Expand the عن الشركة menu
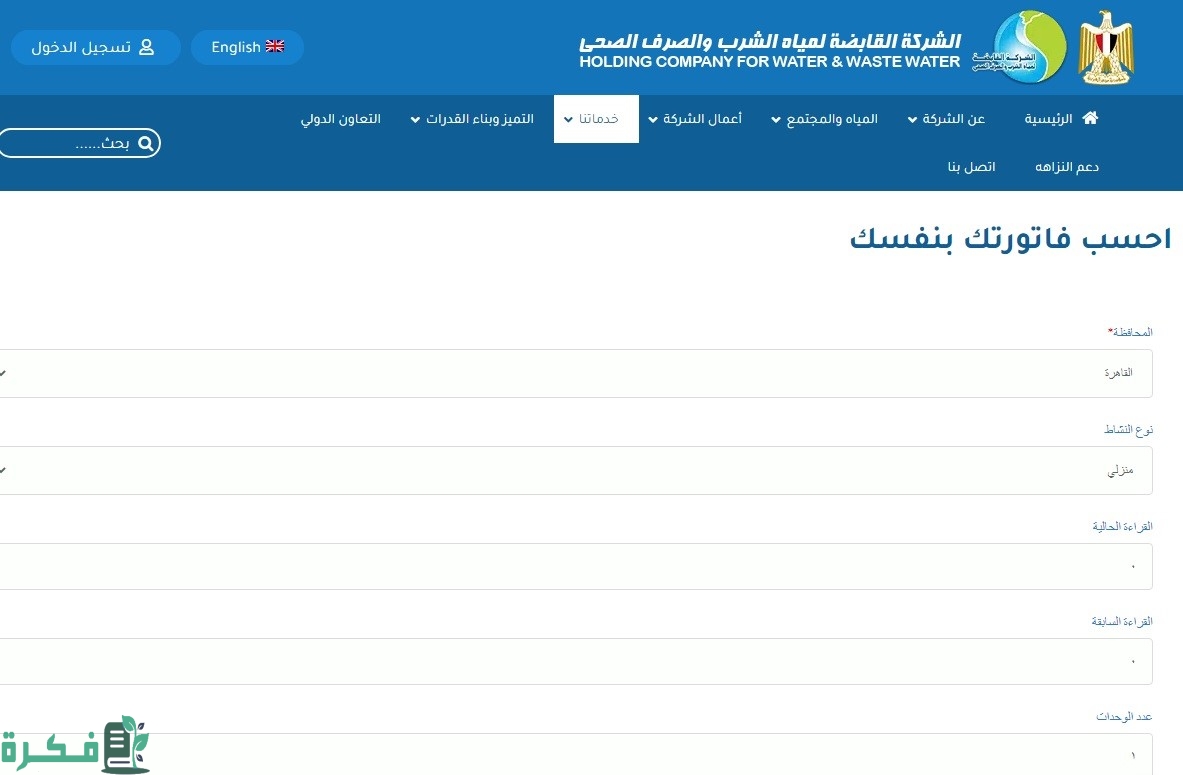 pyautogui.click(x=946, y=119)
